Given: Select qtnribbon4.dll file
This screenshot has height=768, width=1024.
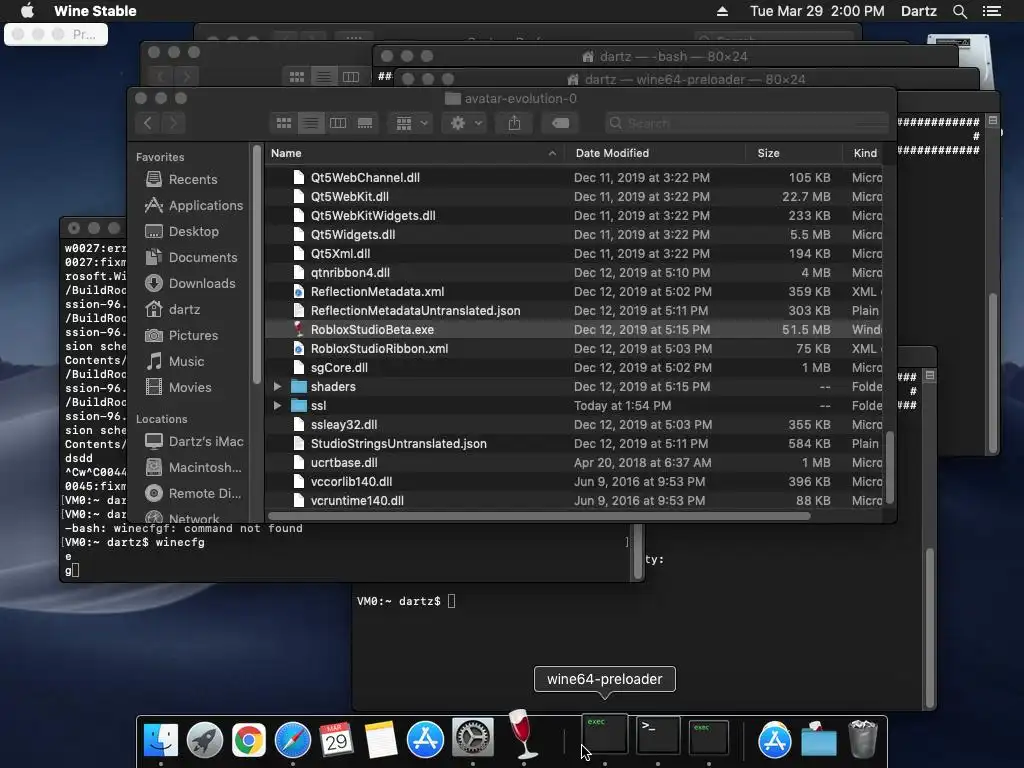Looking at the screenshot, I should coord(574,272).
